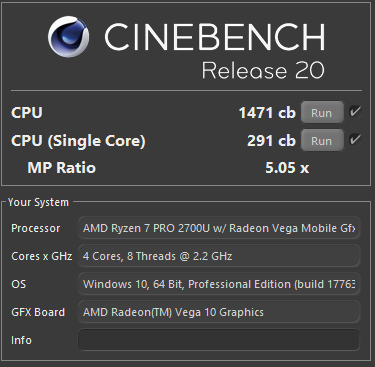Click the 291 cb single core score

pyautogui.click(x=271, y=141)
